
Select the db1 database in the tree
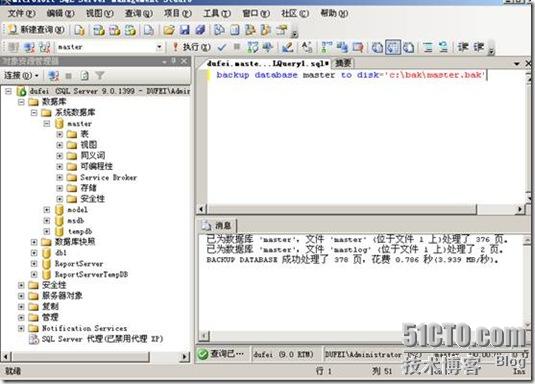click(x=60, y=253)
